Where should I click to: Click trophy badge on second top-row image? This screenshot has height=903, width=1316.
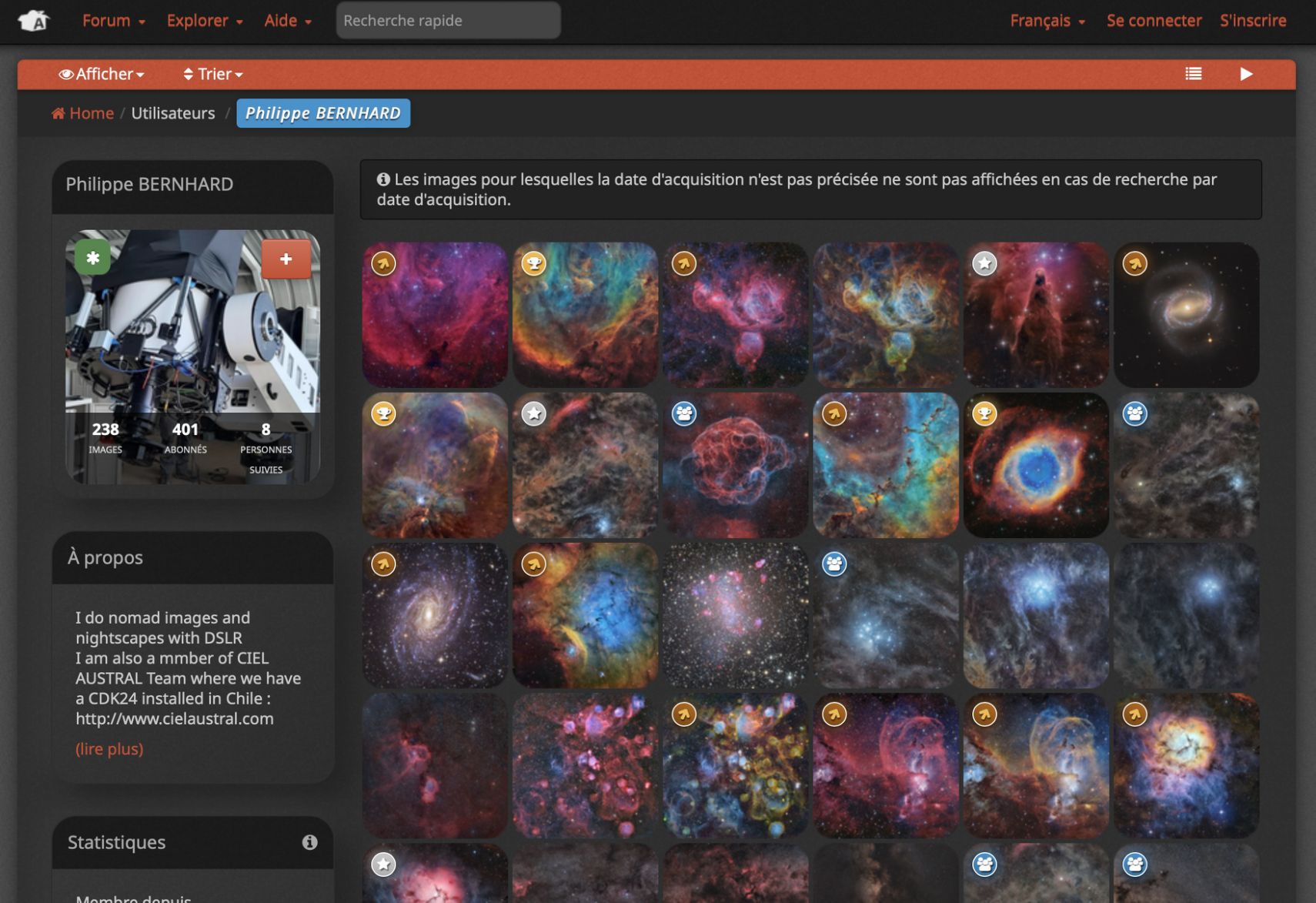533,263
